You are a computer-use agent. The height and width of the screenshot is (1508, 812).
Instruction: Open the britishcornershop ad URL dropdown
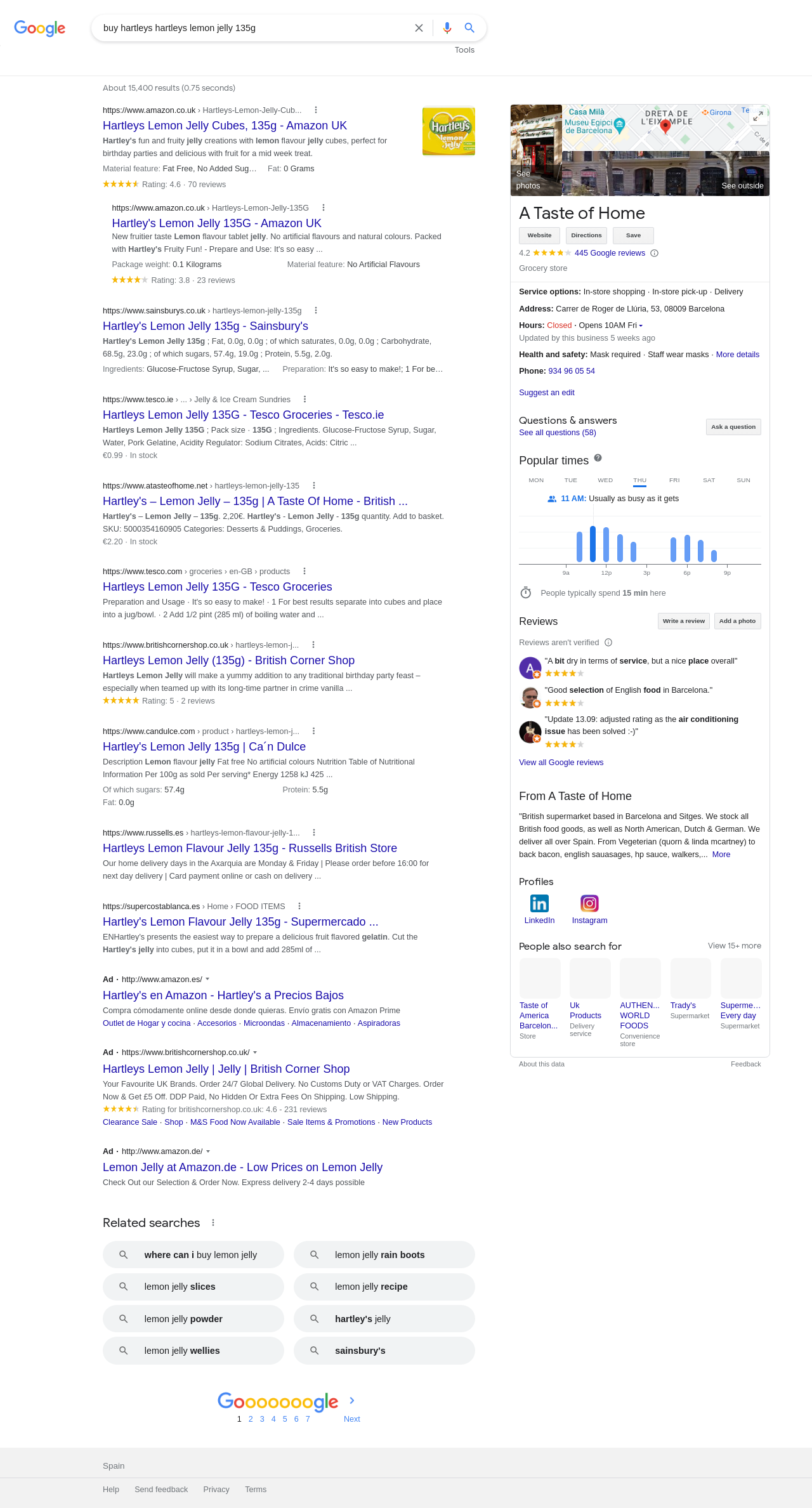coord(255,1052)
